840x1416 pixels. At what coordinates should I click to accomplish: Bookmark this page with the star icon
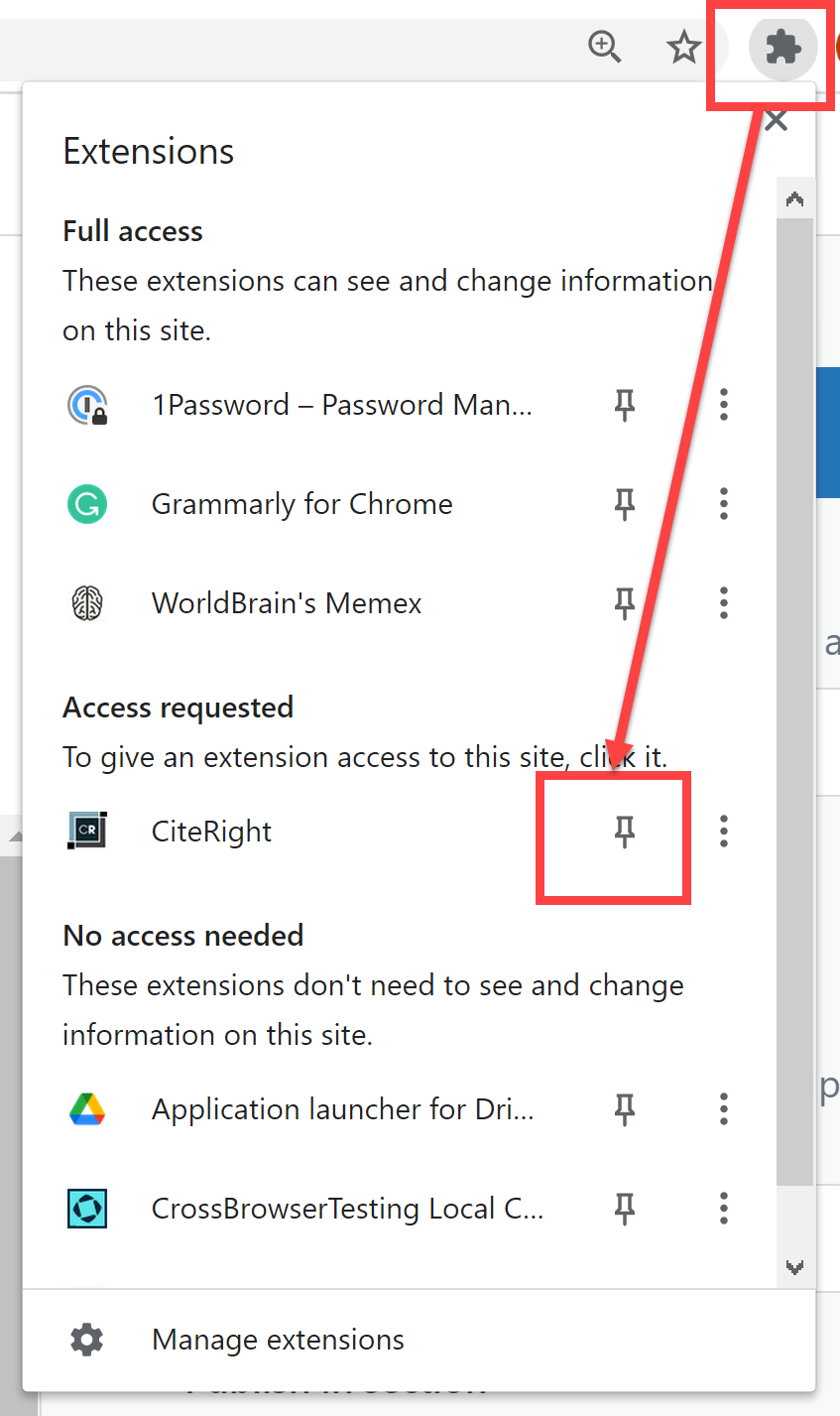683,47
